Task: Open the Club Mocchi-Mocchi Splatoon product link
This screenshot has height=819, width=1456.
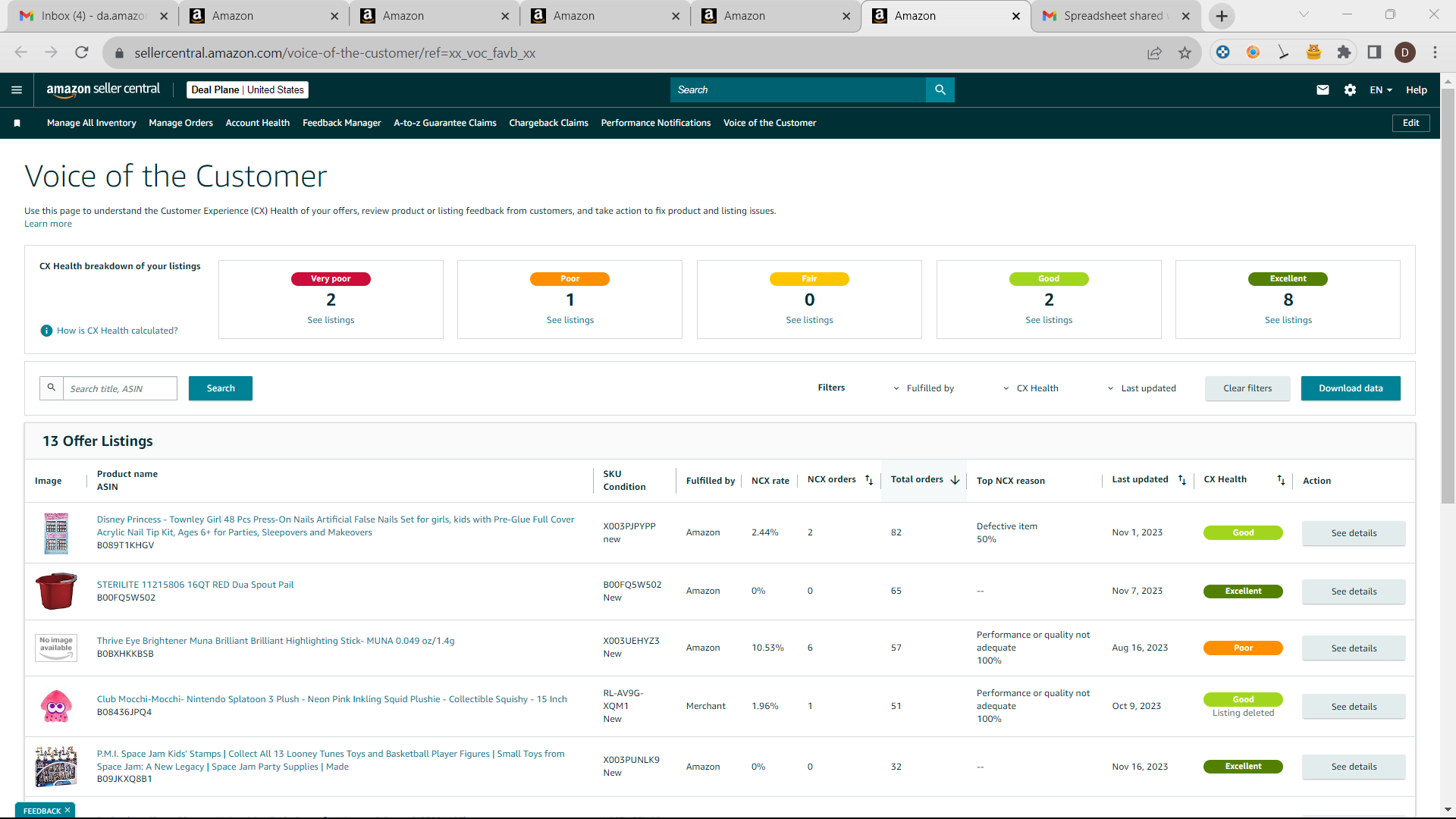Action: coord(331,699)
